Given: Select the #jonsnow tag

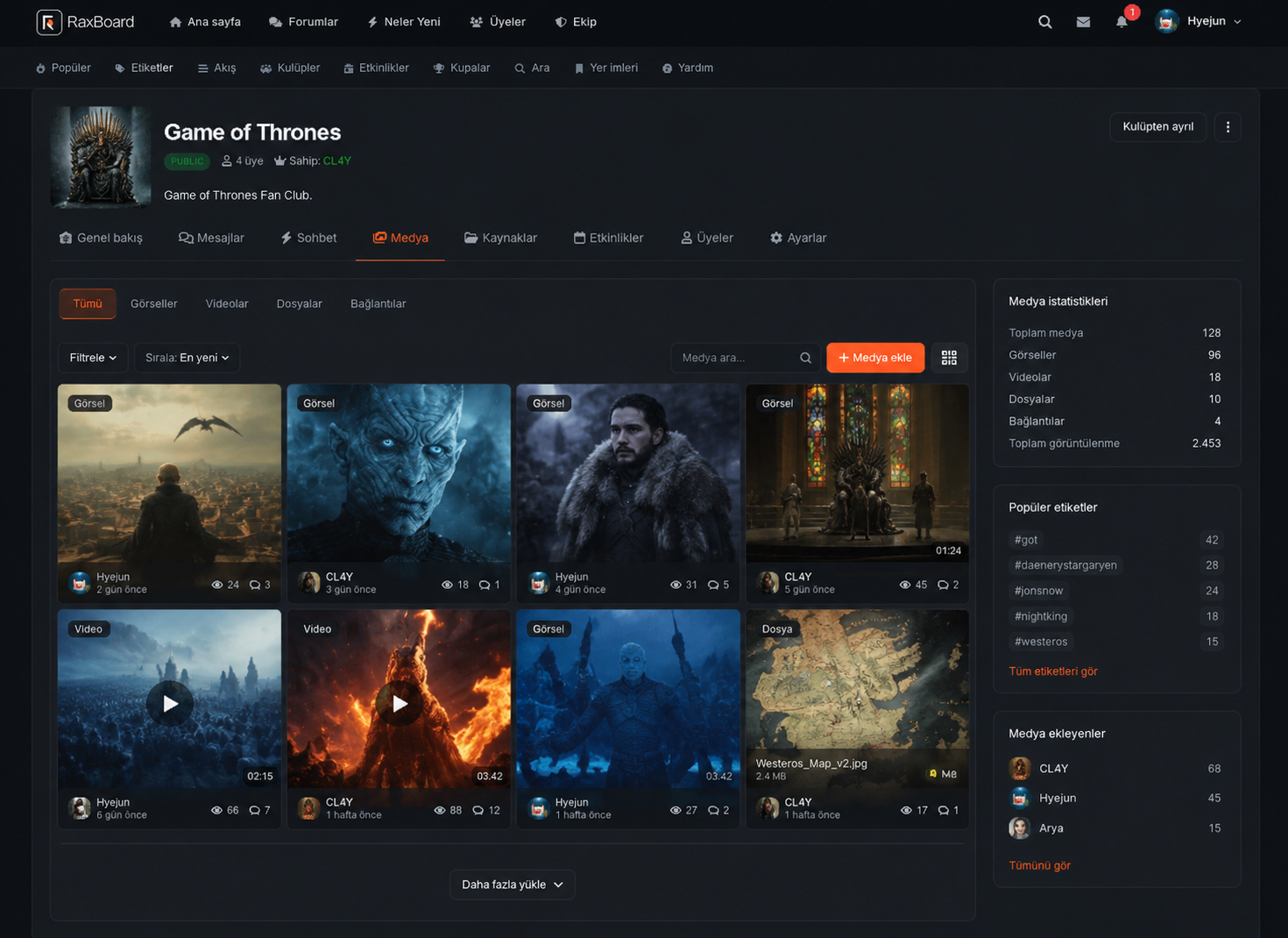Looking at the screenshot, I should coord(1038,591).
